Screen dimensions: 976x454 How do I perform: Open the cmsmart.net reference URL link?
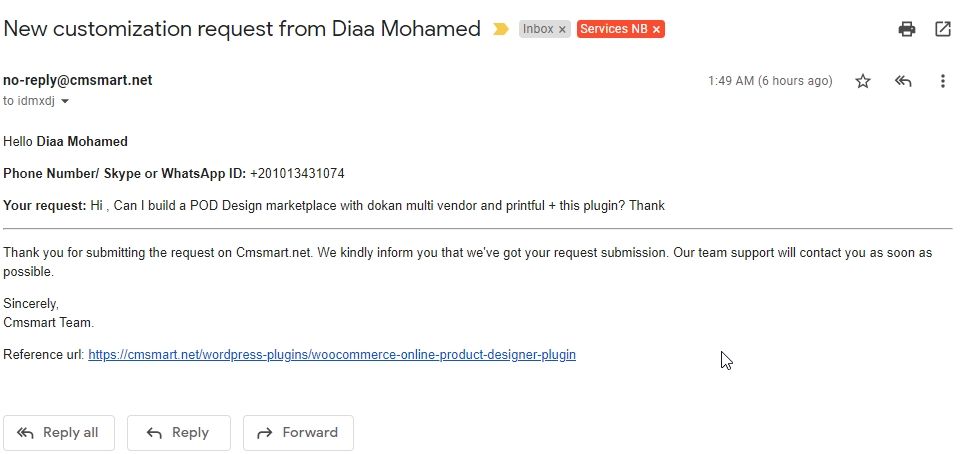coord(332,354)
